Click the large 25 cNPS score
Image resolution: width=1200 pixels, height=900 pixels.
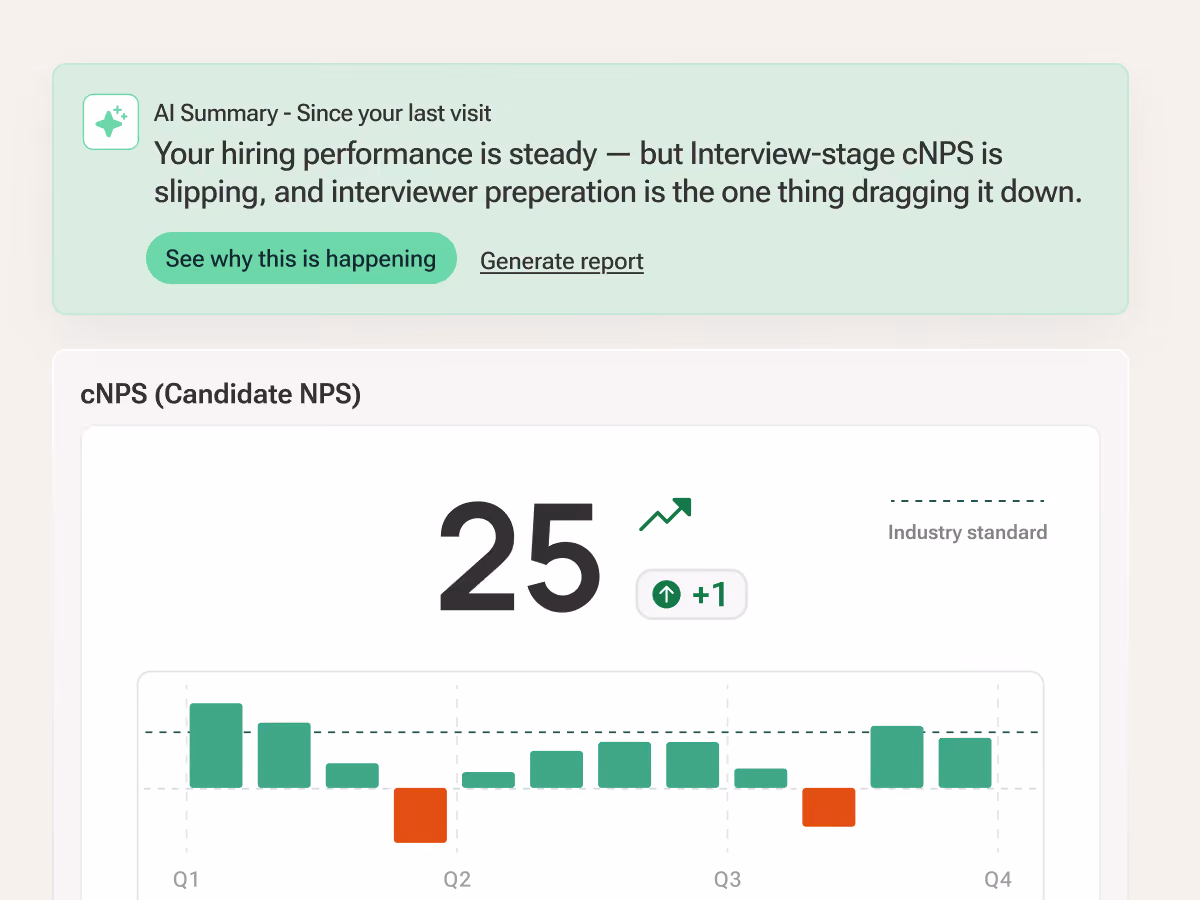520,557
